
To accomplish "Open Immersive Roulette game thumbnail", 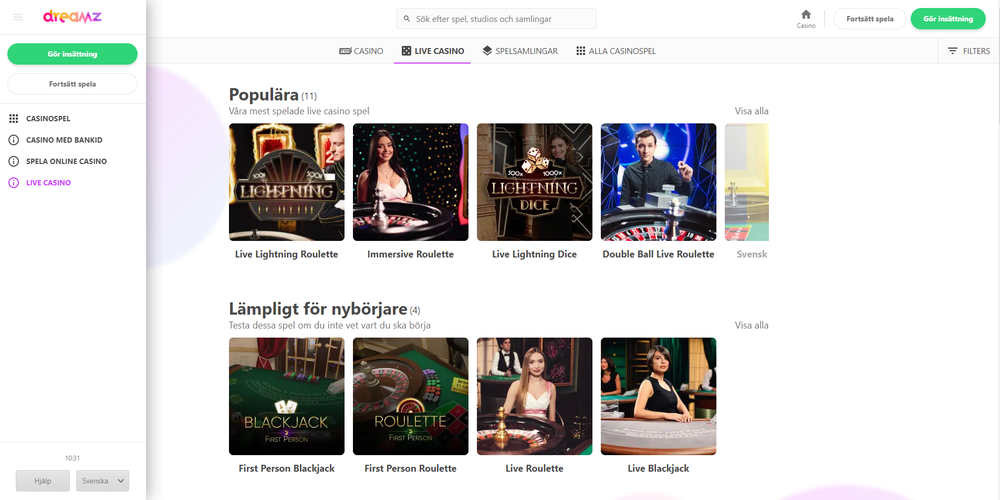I will click(411, 182).
